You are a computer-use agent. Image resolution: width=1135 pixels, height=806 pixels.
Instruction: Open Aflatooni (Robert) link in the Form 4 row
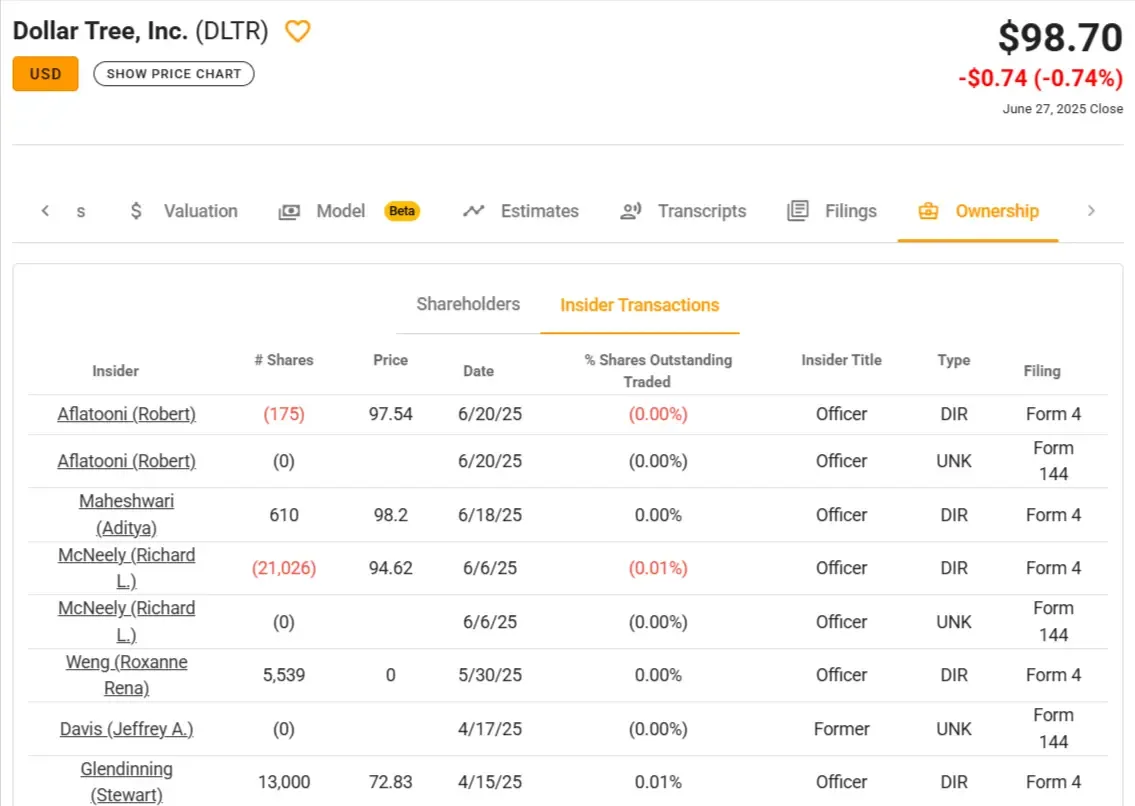click(x=127, y=414)
